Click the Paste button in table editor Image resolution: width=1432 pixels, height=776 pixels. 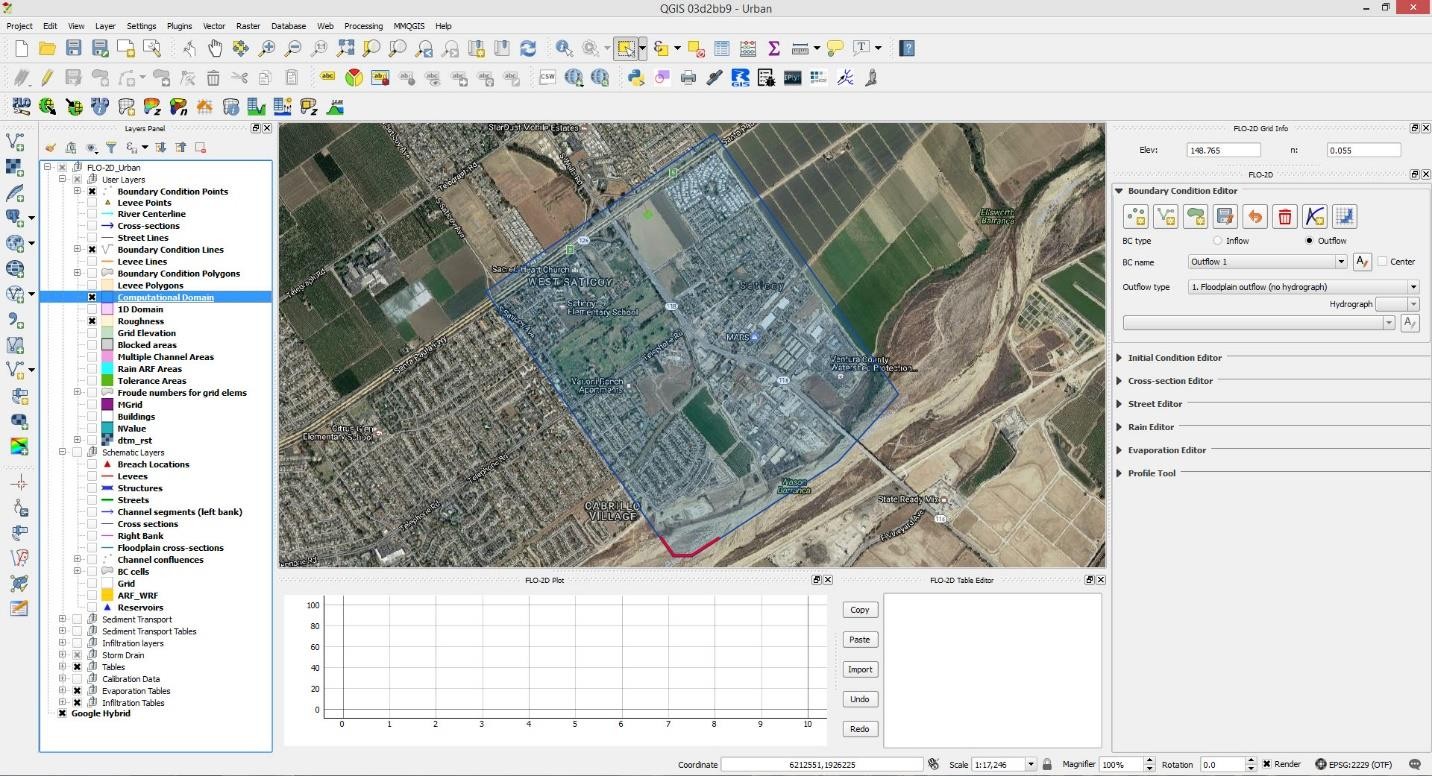point(859,640)
